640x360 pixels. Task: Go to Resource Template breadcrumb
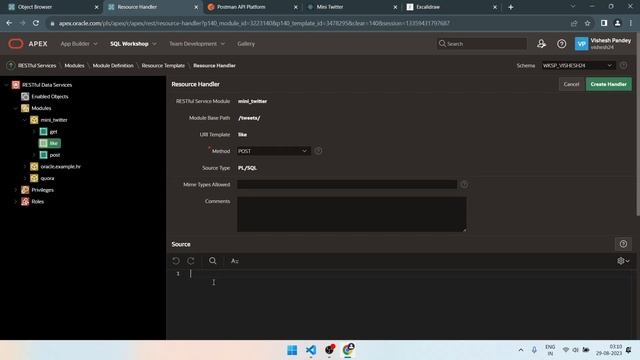tap(163, 65)
